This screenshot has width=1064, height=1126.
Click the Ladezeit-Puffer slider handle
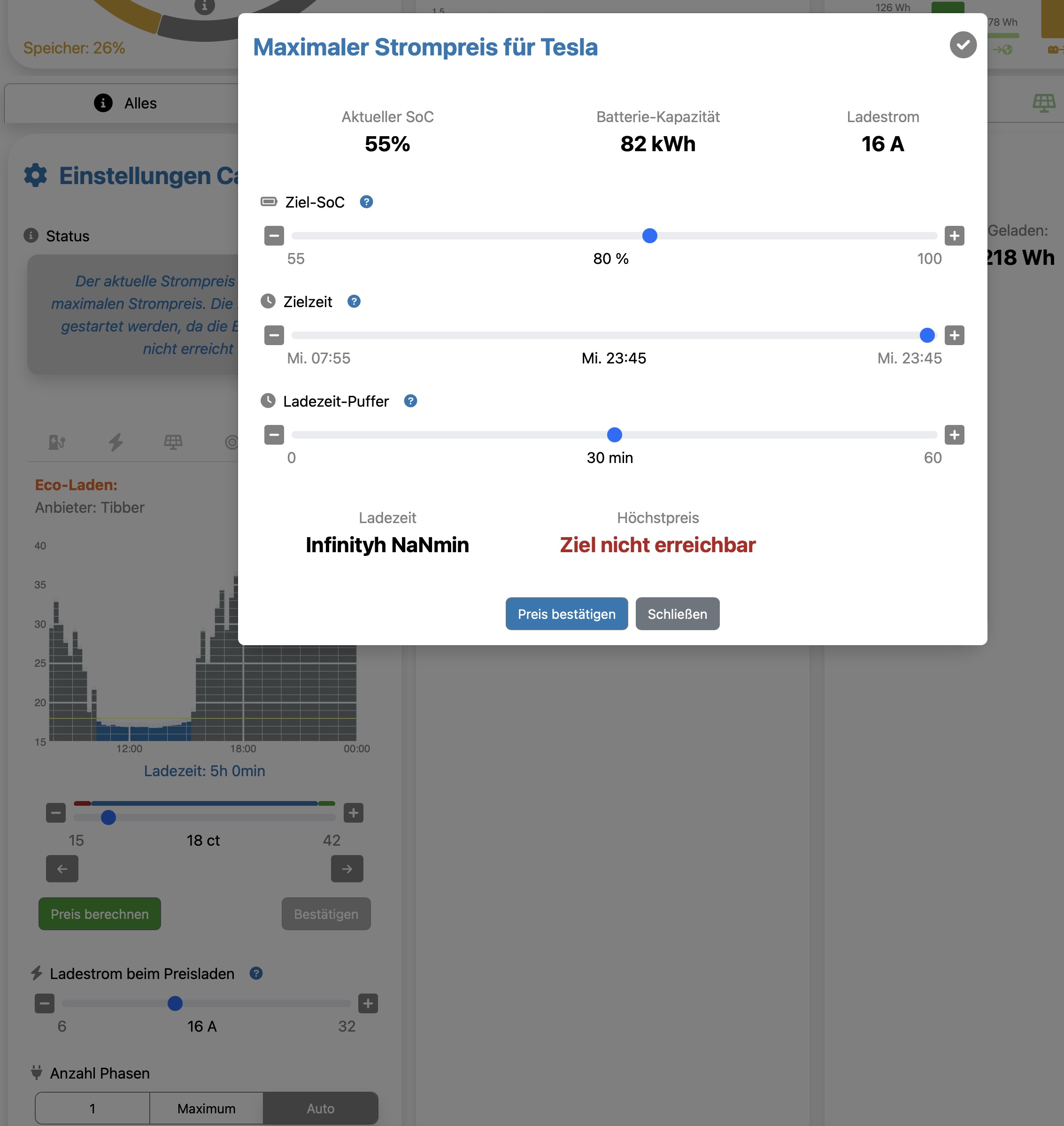point(614,435)
